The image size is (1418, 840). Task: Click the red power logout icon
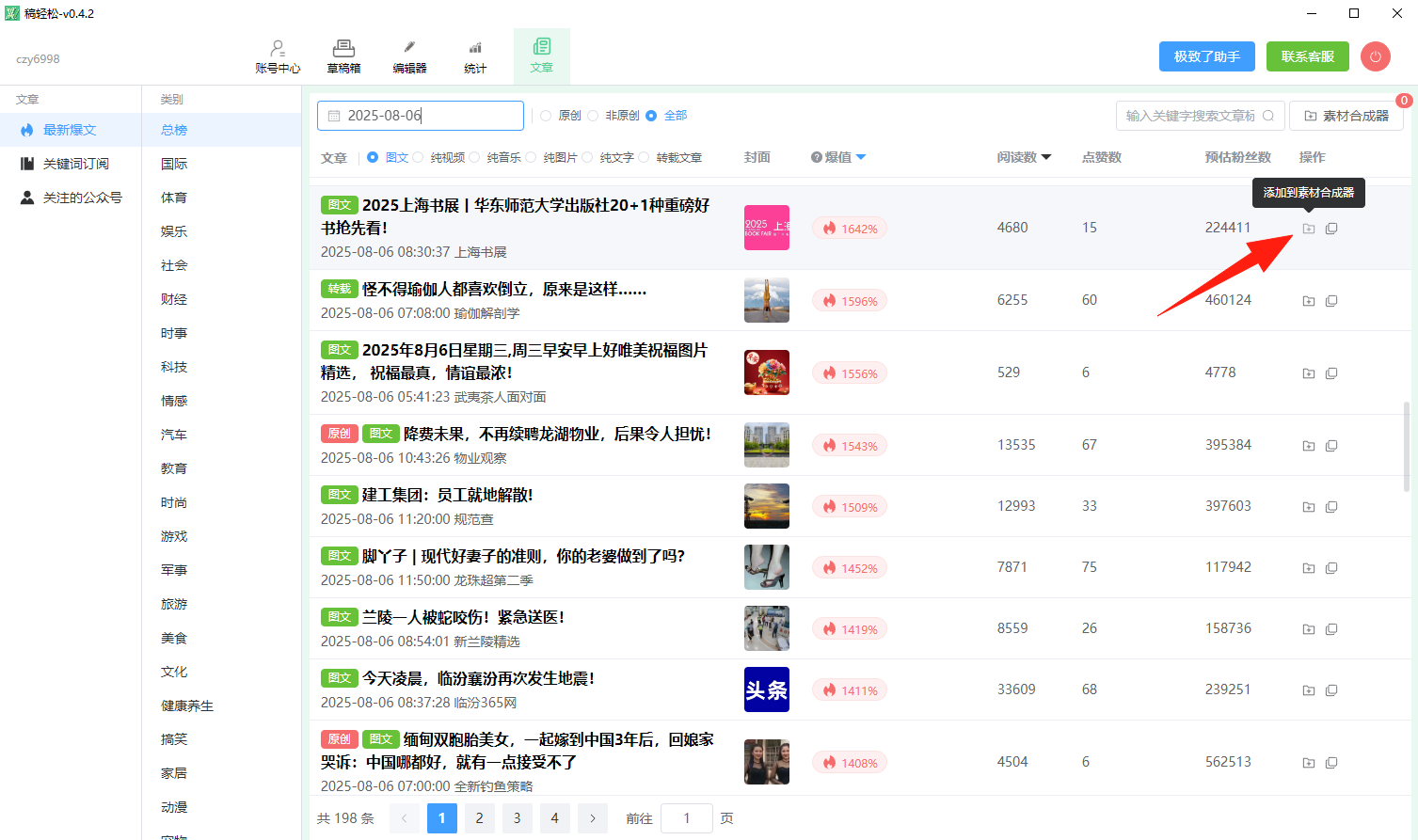(1375, 56)
